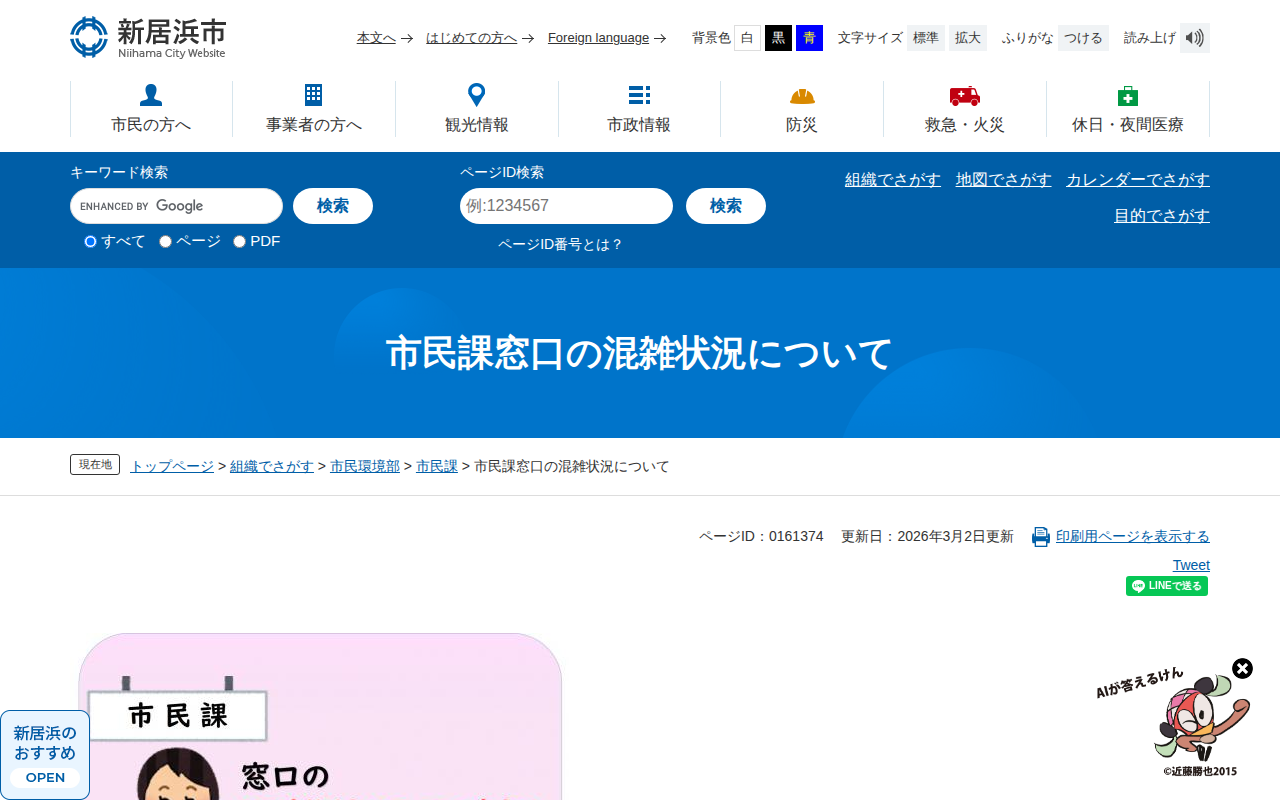Click the person icon above 市民の方へ
Image resolution: width=1280 pixels, height=800 pixels.
pos(151,95)
